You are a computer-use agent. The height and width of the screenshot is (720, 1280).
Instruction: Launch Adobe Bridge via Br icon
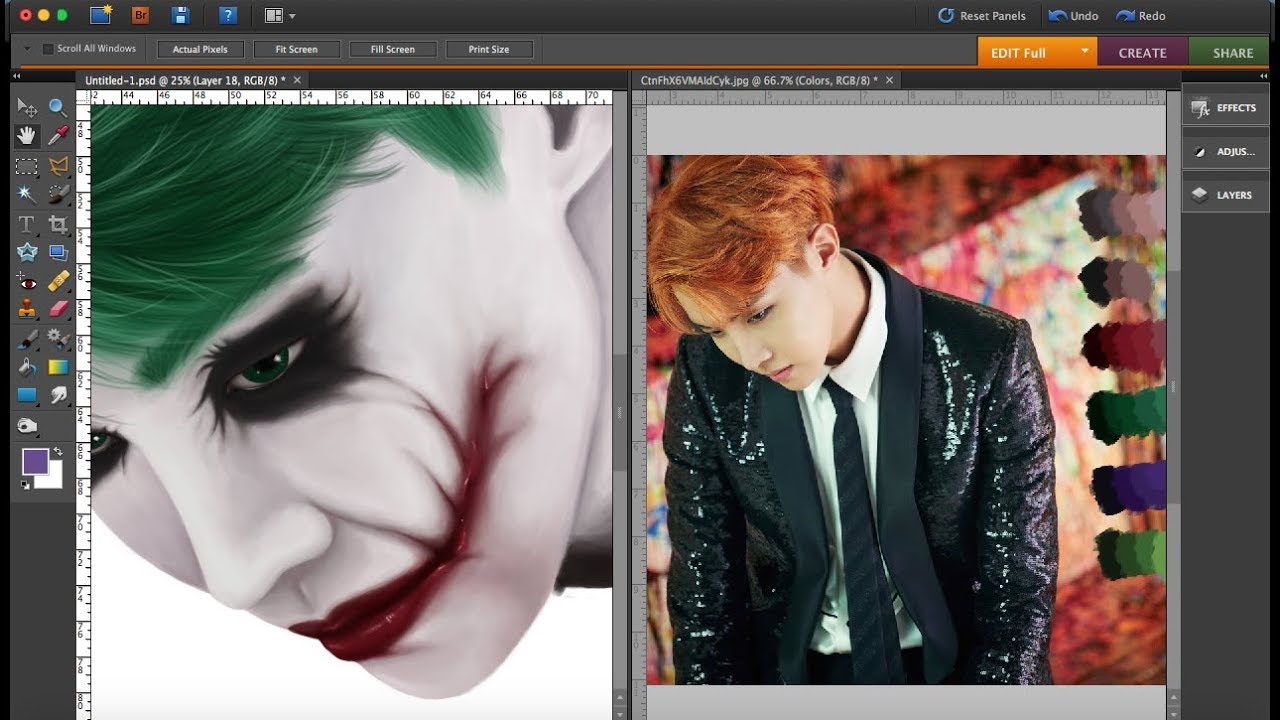[141, 15]
